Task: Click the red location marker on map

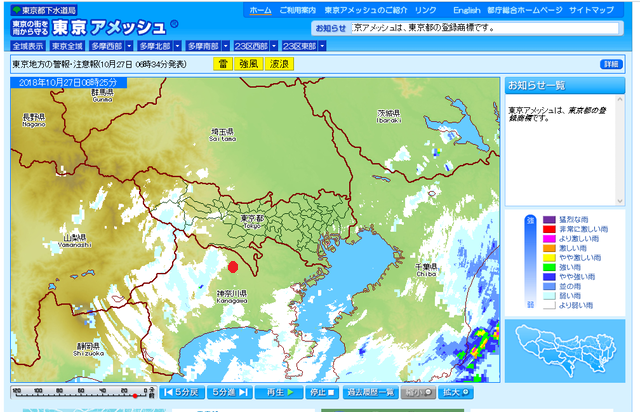Action: click(x=233, y=267)
